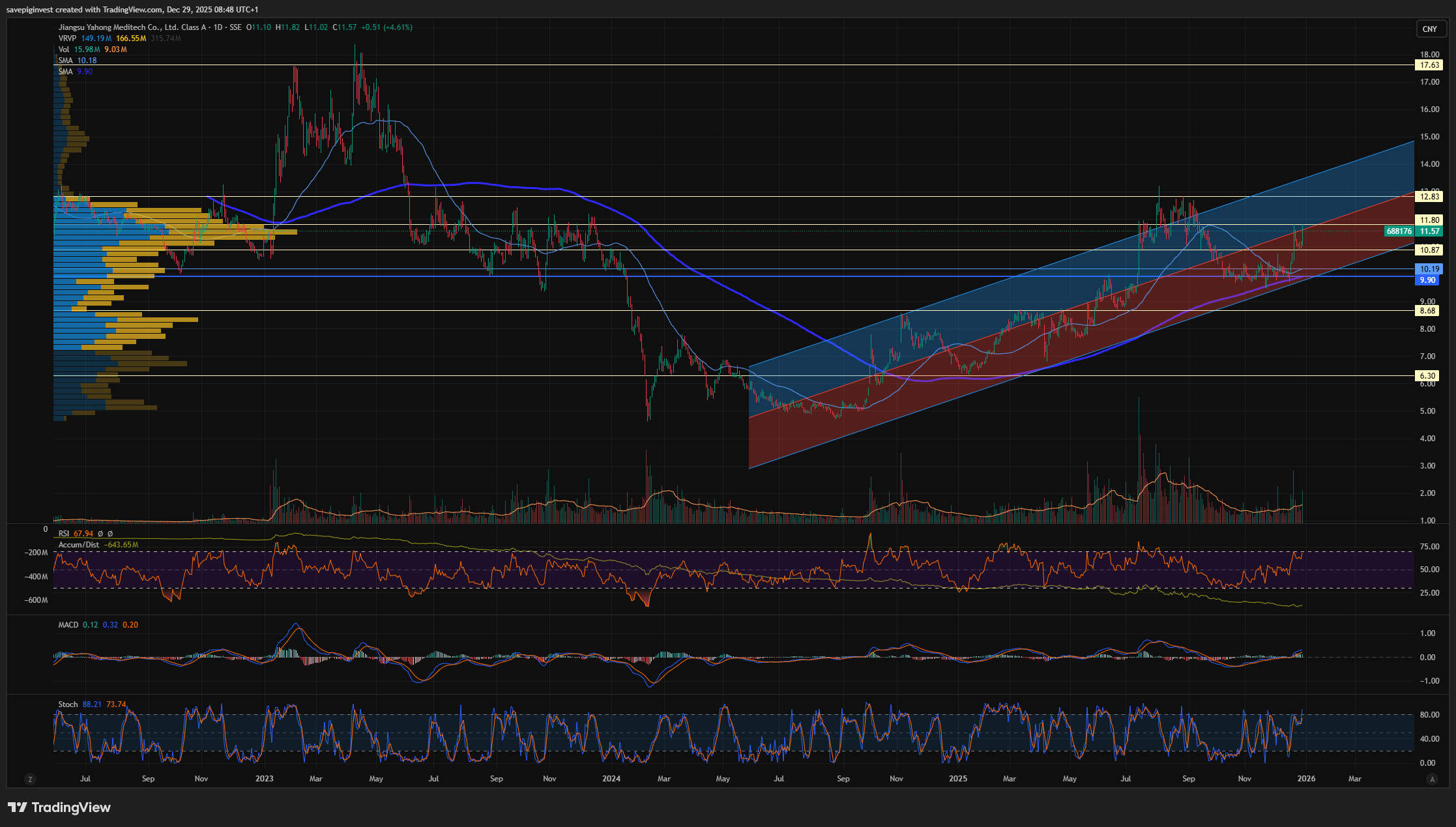Screen dimensions: 1456x827
Task: Click the RSI indicator legend
Action: pos(64,534)
